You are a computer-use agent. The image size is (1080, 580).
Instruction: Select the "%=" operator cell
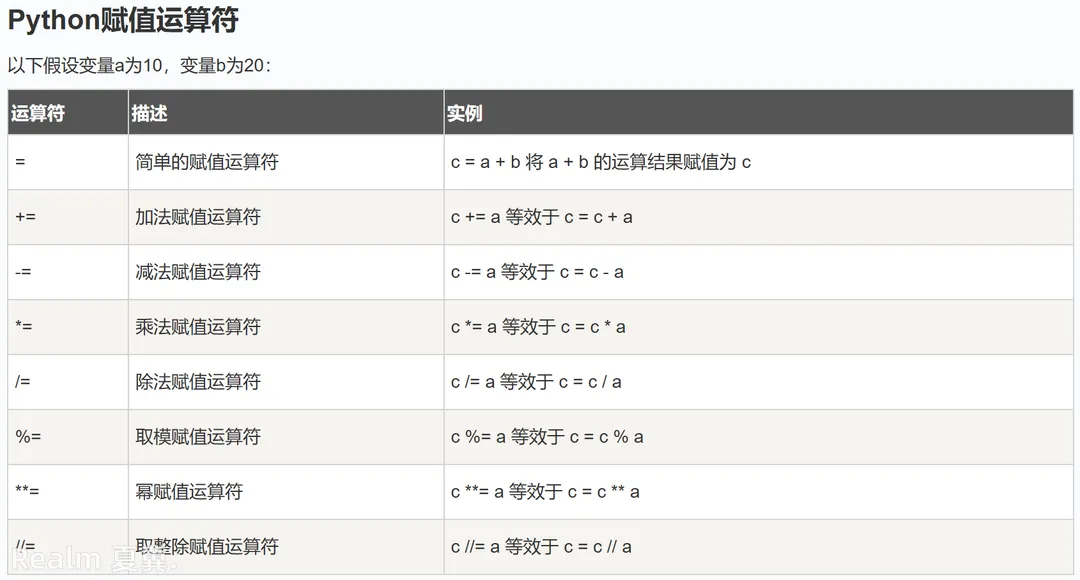(27, 437)
